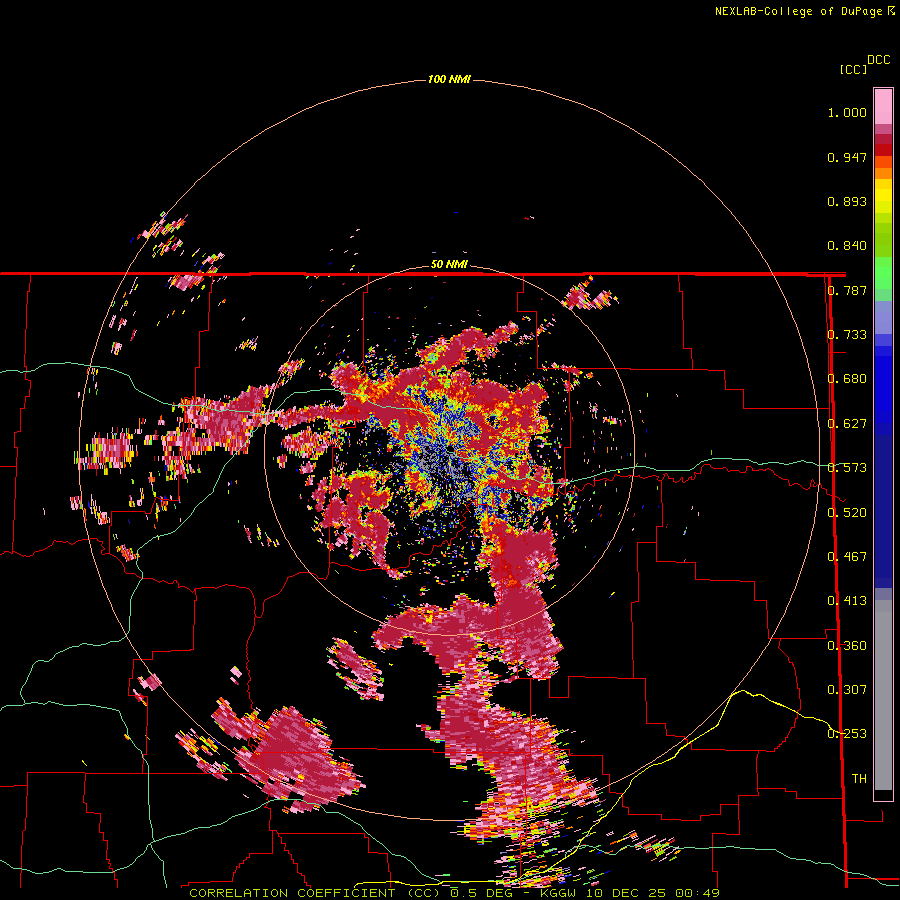This screenshot has height=900, width=900.
Task: Pick the bright green color bar segment
Action: pyautogui.click(x=883, y=273)
